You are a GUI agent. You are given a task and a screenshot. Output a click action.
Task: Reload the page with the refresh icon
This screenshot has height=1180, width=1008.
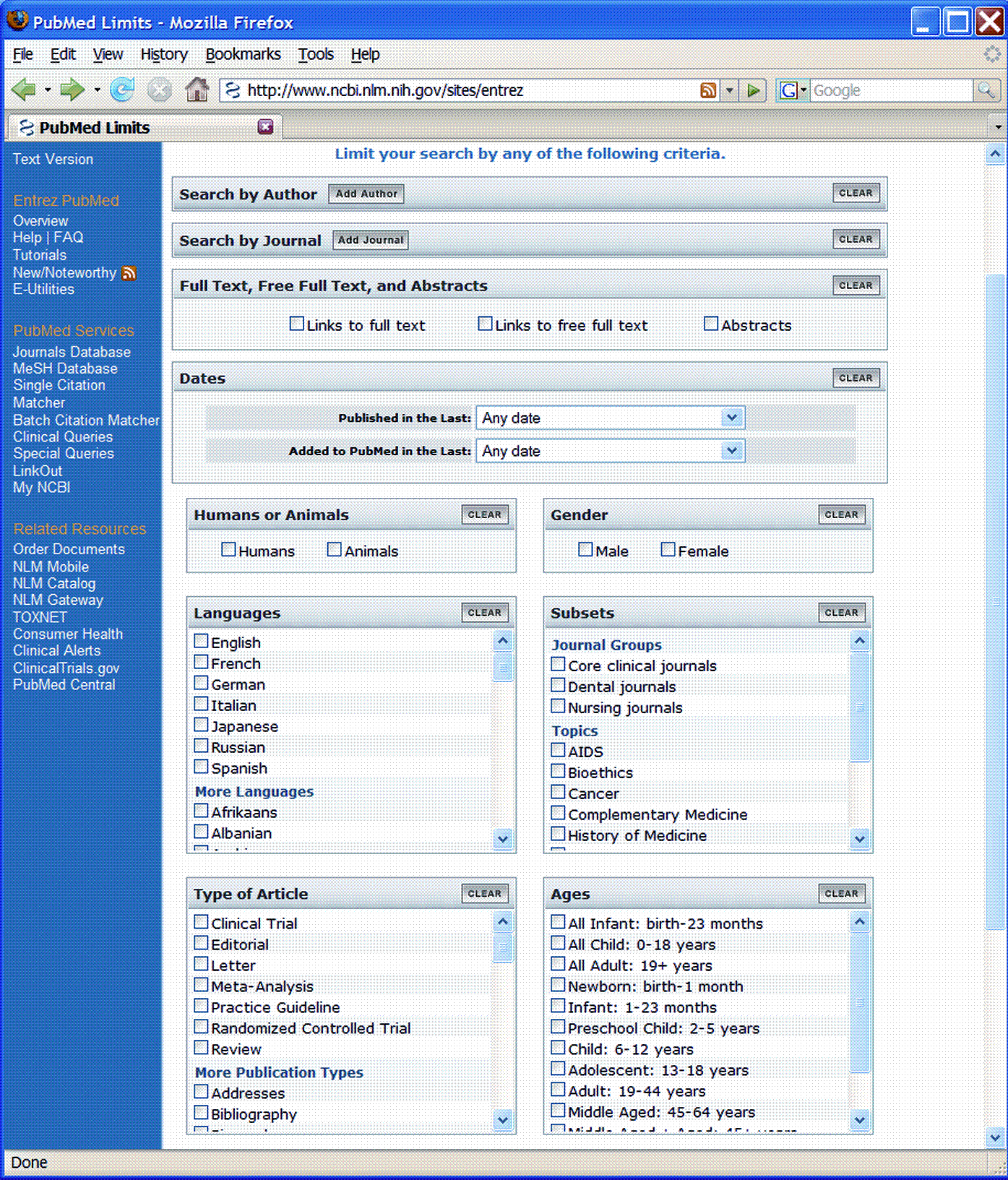(122, 90)
